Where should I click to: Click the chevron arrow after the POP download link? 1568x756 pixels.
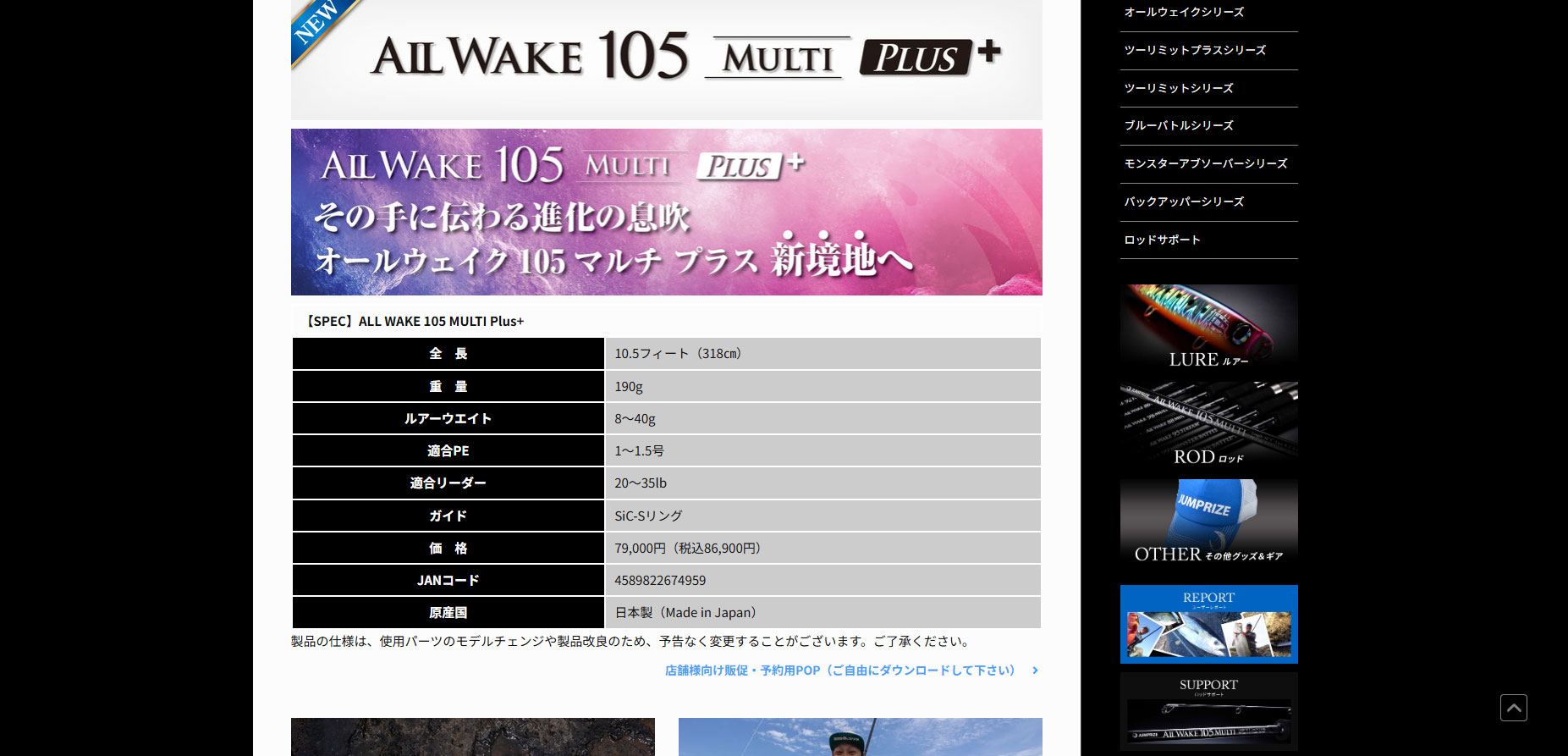pos(1035,670)
